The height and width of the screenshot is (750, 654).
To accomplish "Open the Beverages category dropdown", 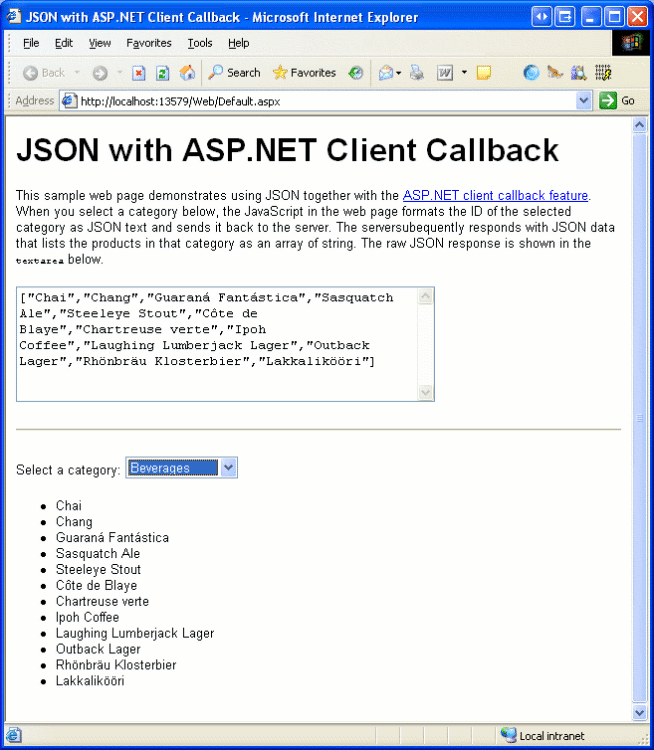I will 182,468.
